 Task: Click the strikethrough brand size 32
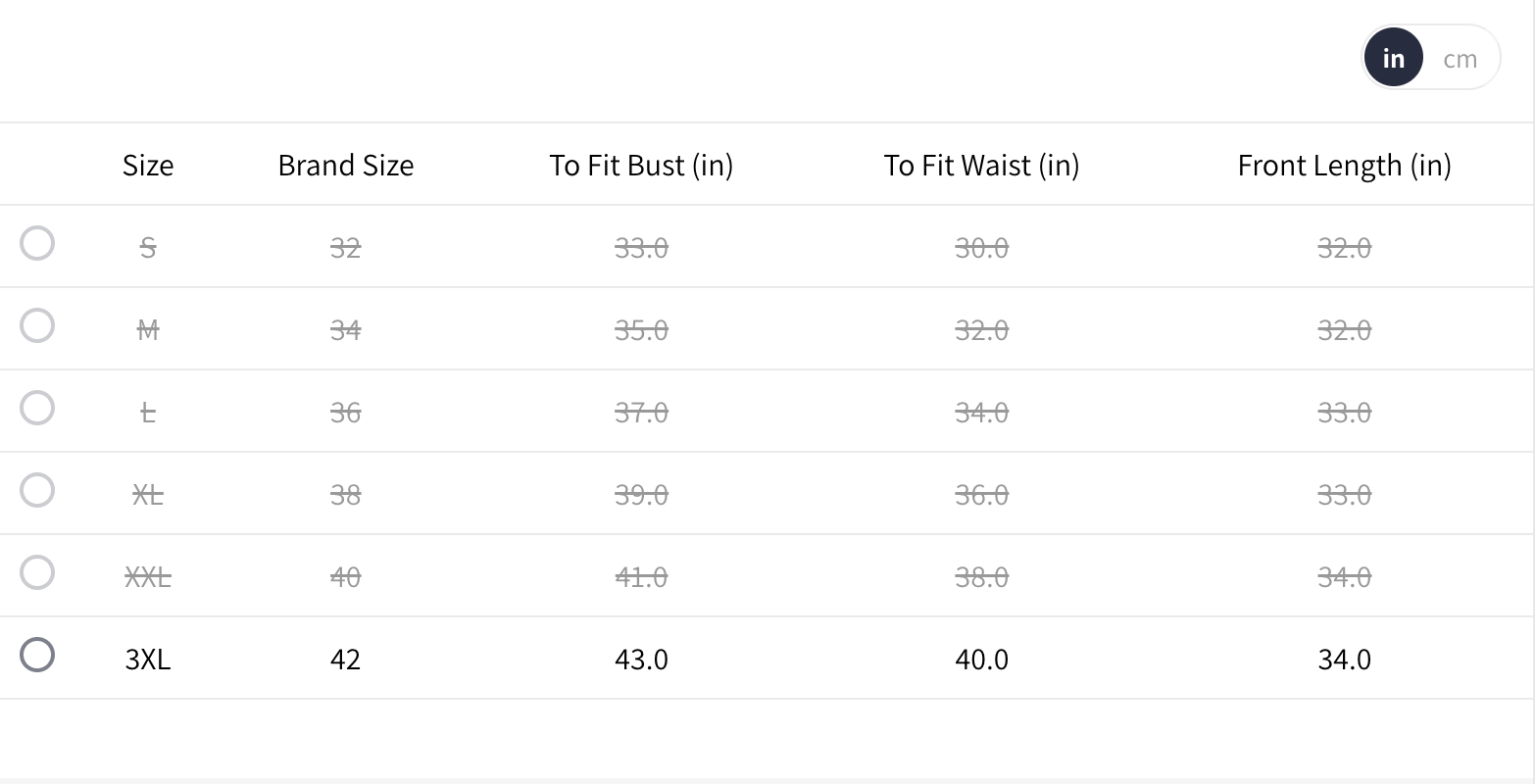coord(346,247)
